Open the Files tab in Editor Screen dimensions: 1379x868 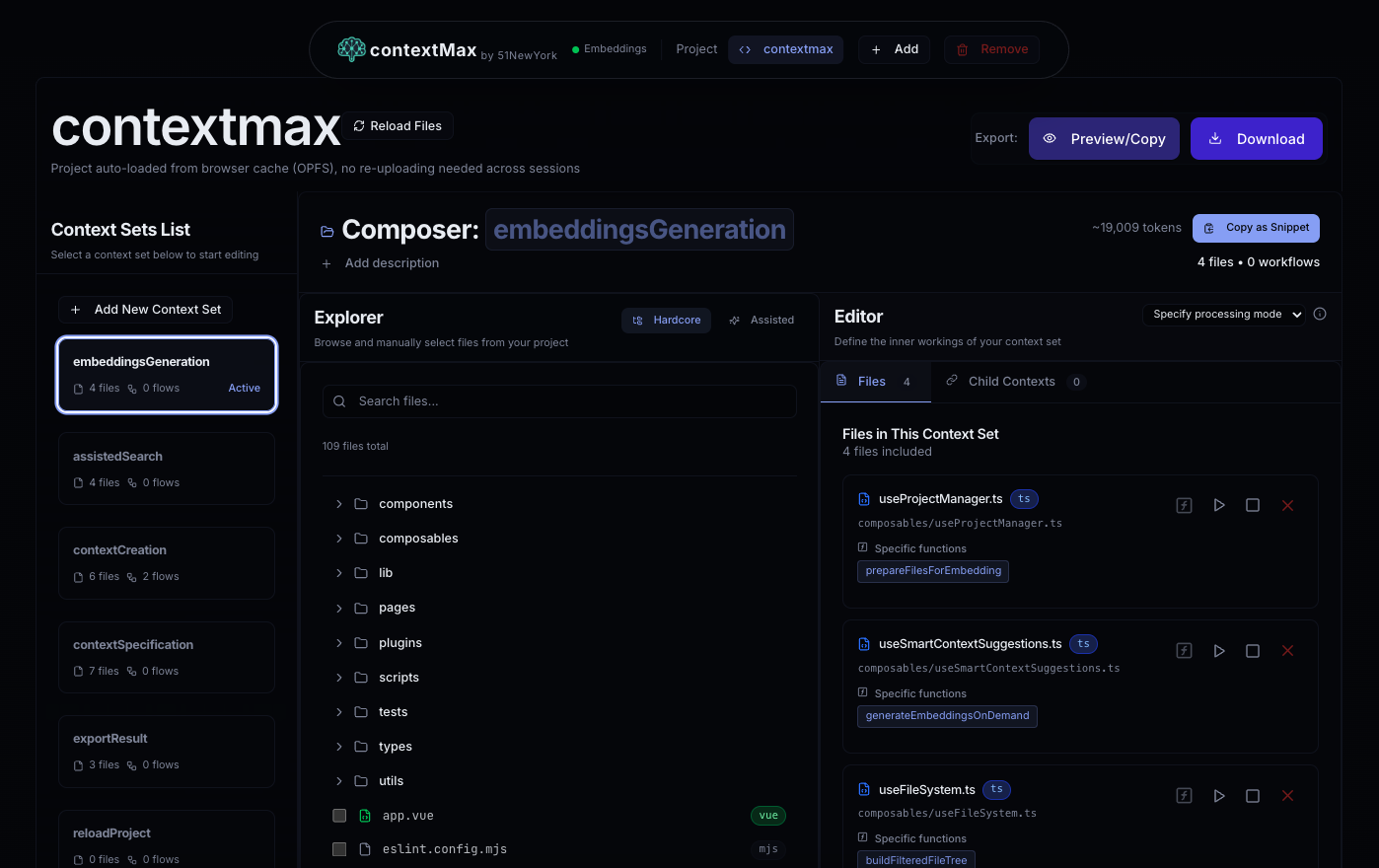[875, 382]
